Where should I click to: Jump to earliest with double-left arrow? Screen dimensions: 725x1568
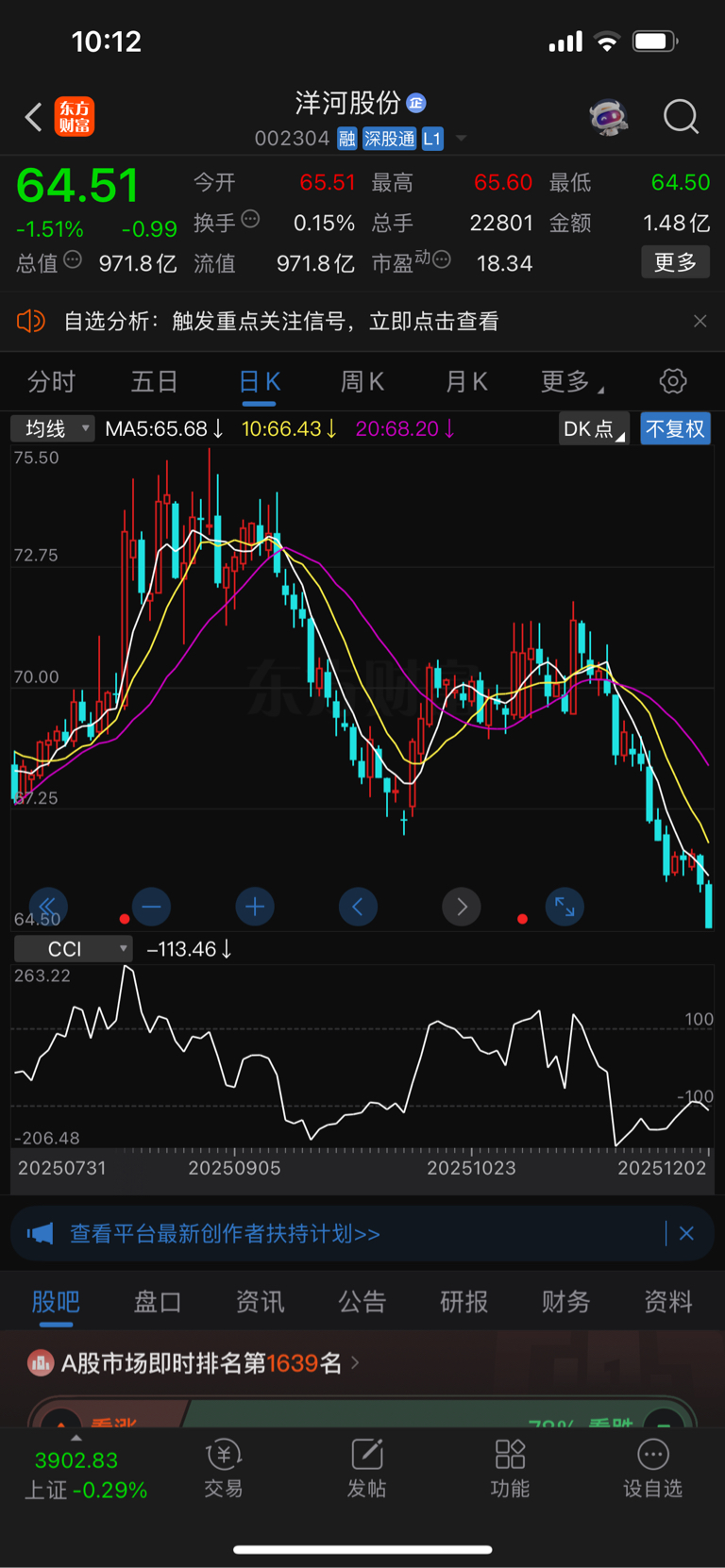(48, 907)
